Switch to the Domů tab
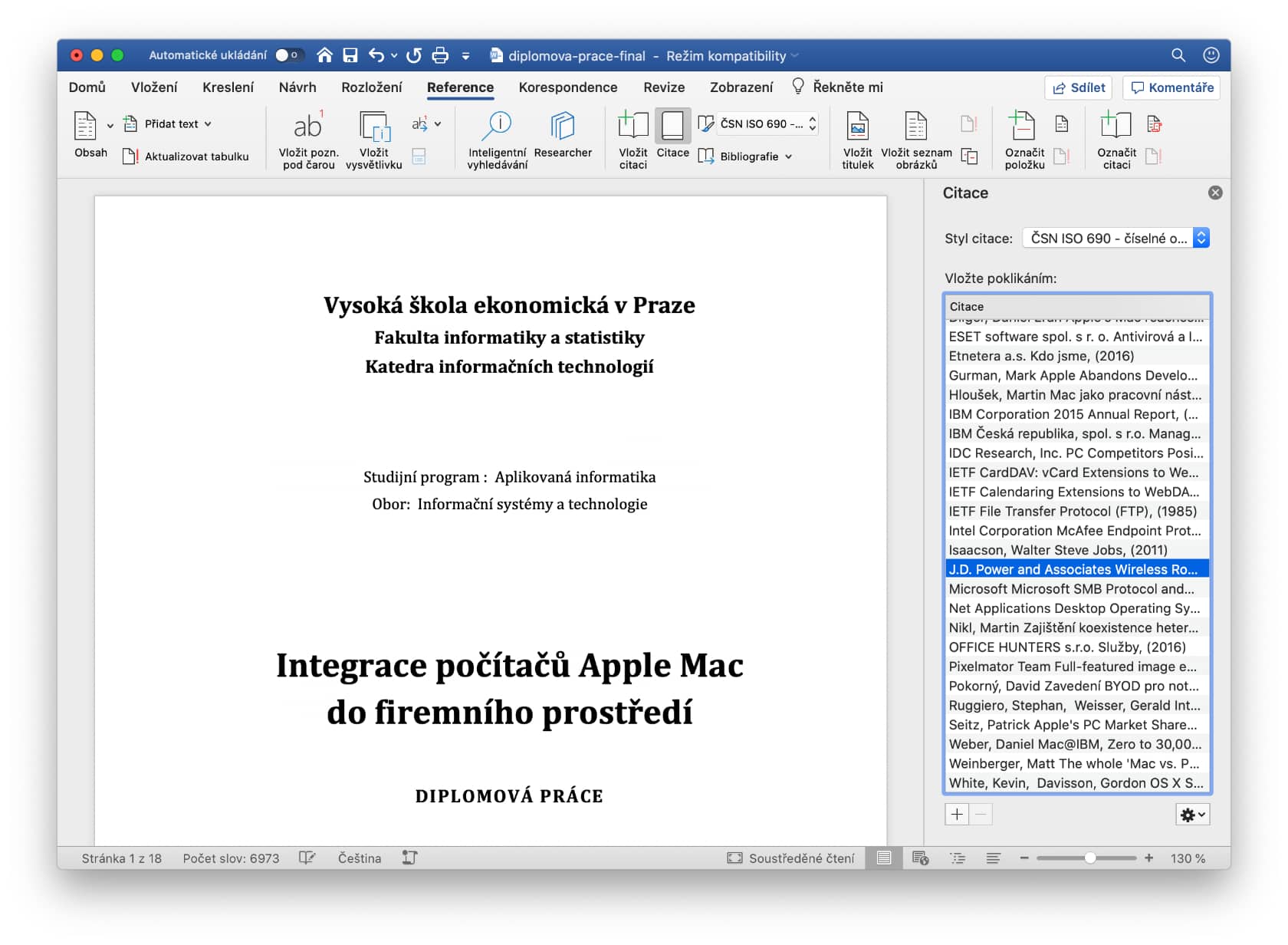 click(x=87, y=87)
